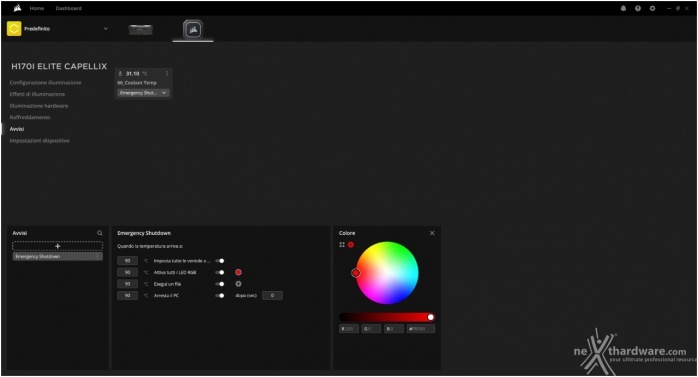The image size is (698, 377).
Task: Open Illuminazione hardware section
Action: coord(39,106)
